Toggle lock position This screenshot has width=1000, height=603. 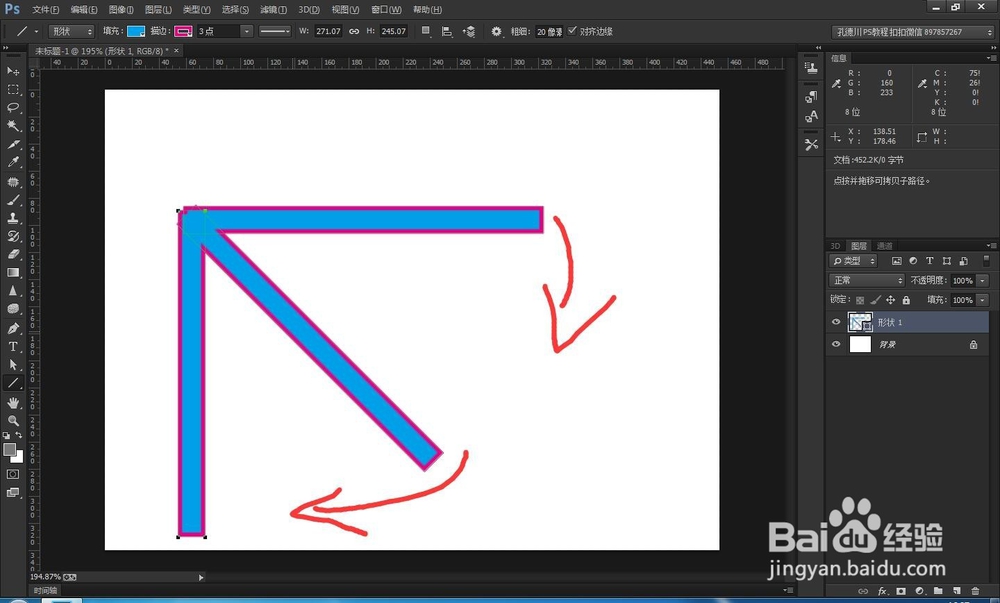point(891,300)
